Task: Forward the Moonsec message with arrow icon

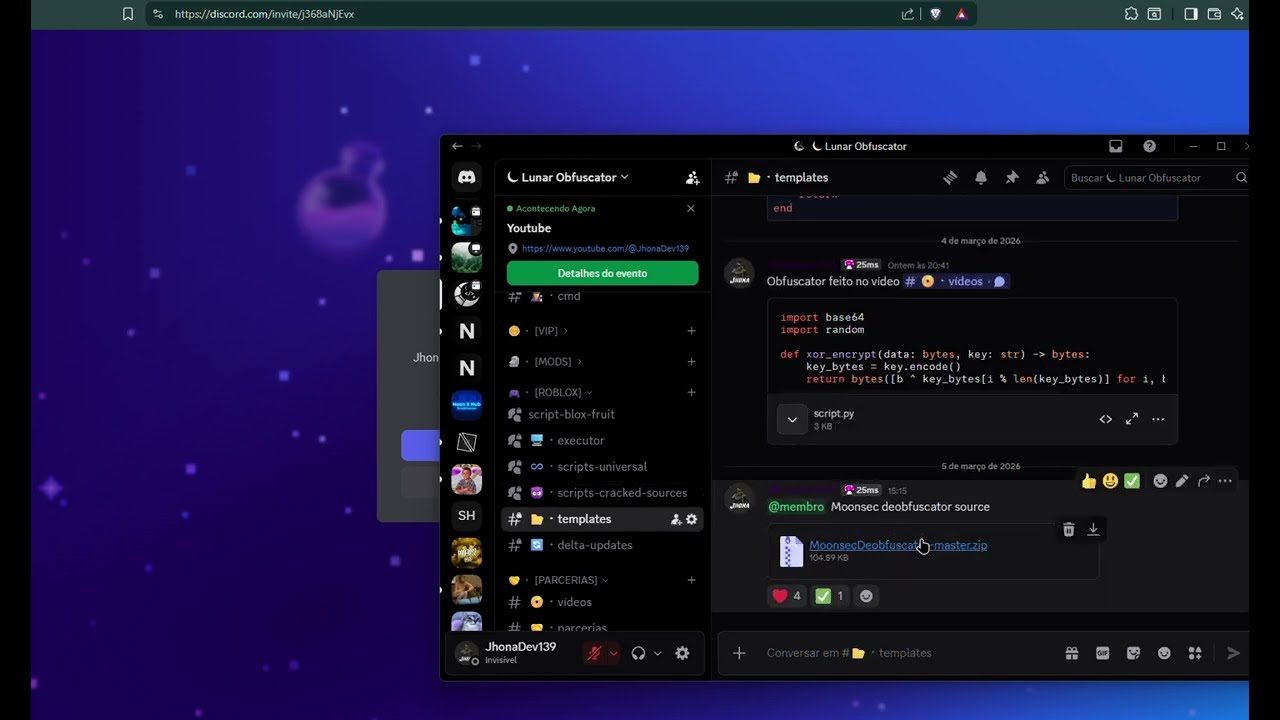Action: [1204, 481]
